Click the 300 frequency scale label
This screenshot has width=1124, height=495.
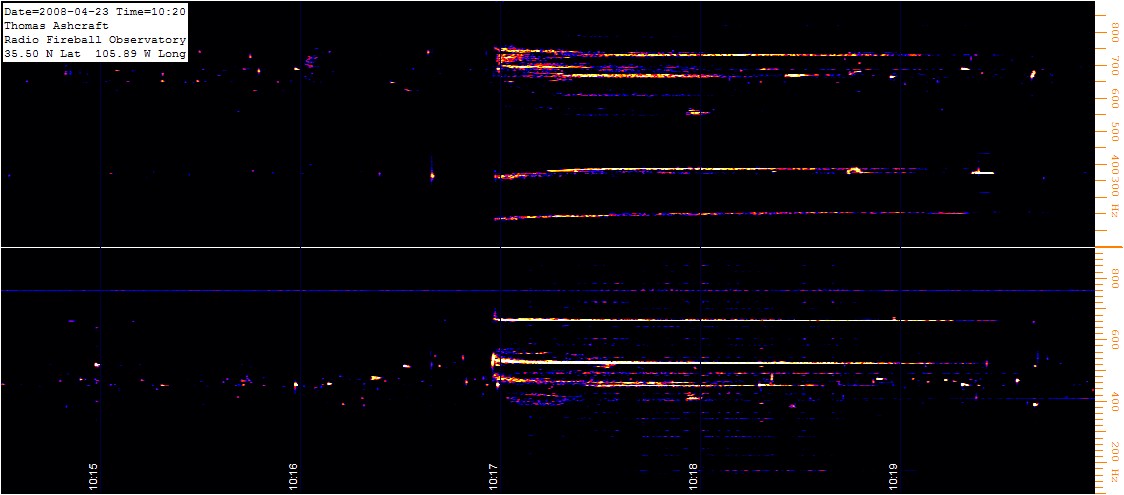[1115, 188]
